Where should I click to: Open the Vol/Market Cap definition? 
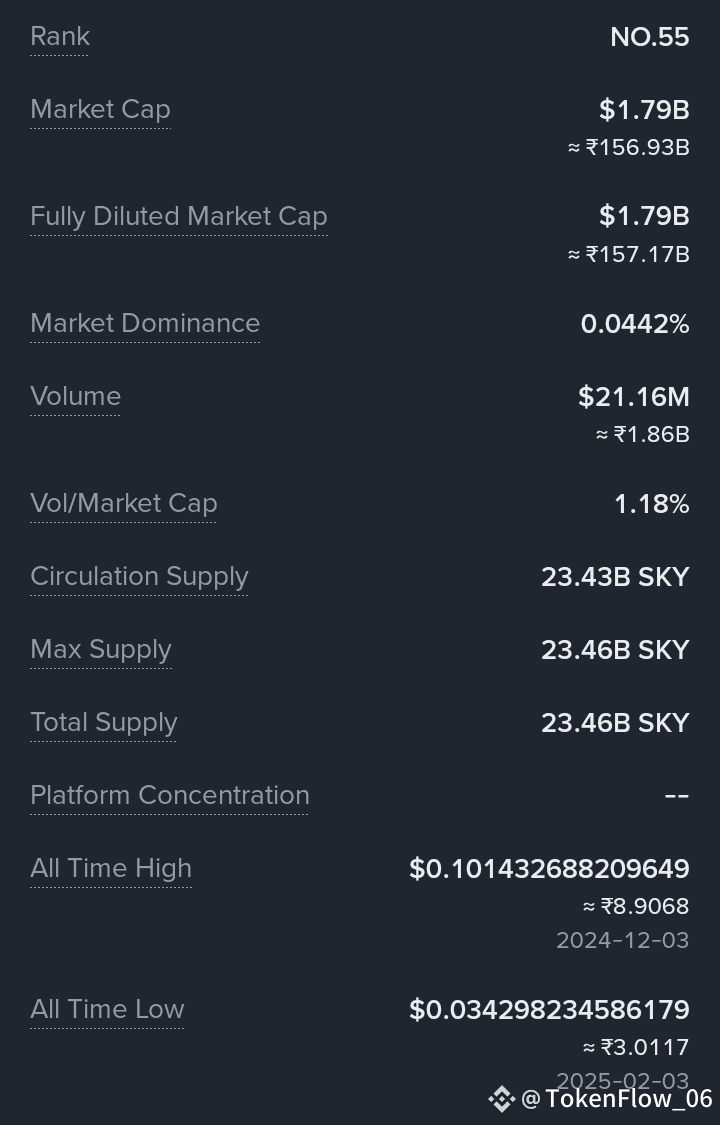click(x=123, y=504)
